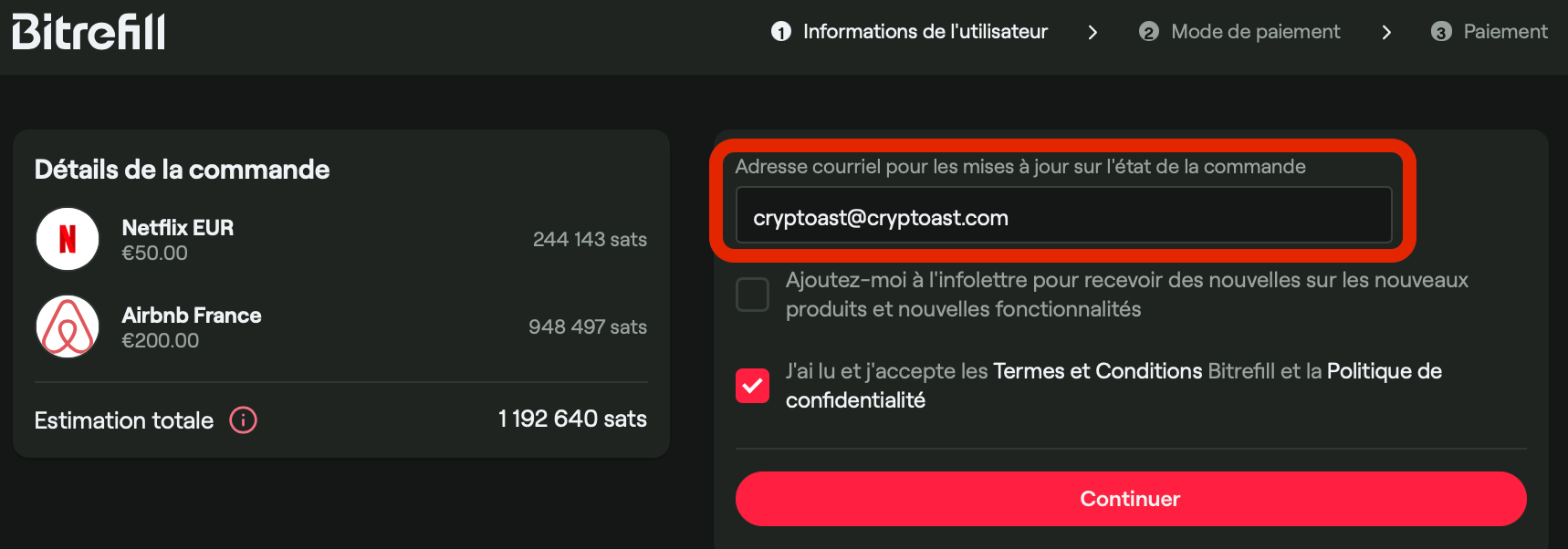
Task: Open the Termes et Conditions link
Action: pyautogui.click(x=1096, y=371)
